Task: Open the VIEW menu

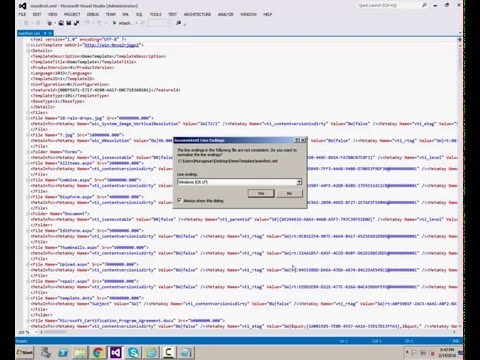Action: [x=53, y=14]
